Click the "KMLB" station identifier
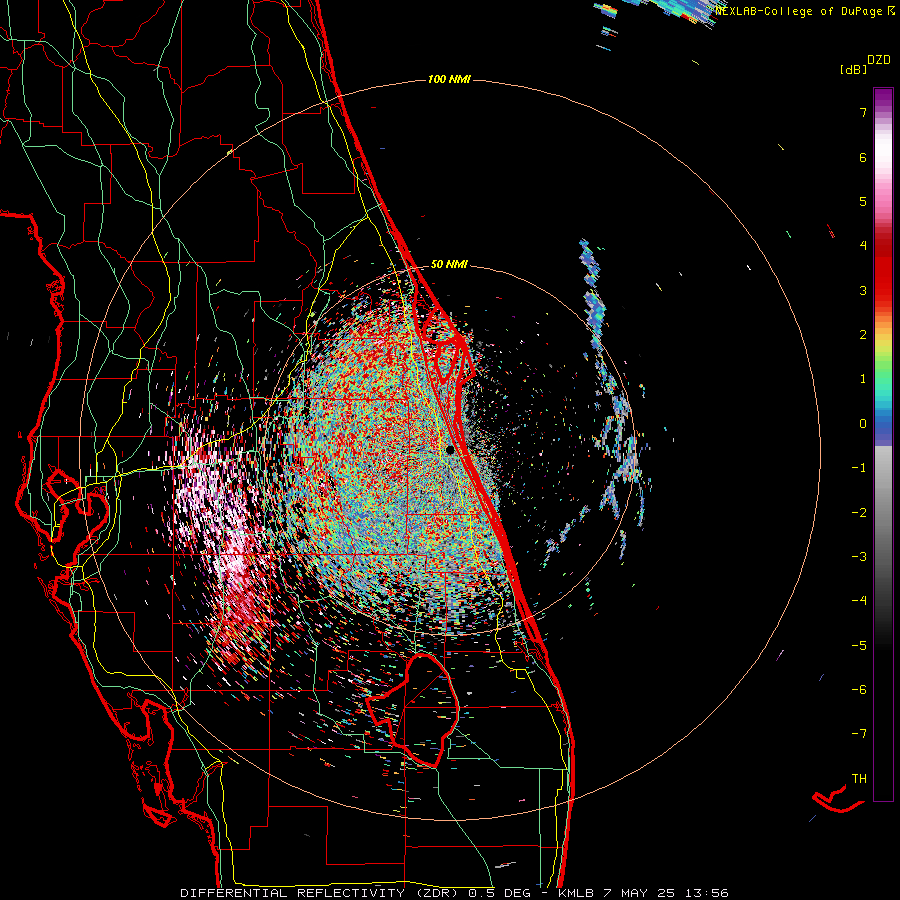900x900 pixels. tap(576, 893)
